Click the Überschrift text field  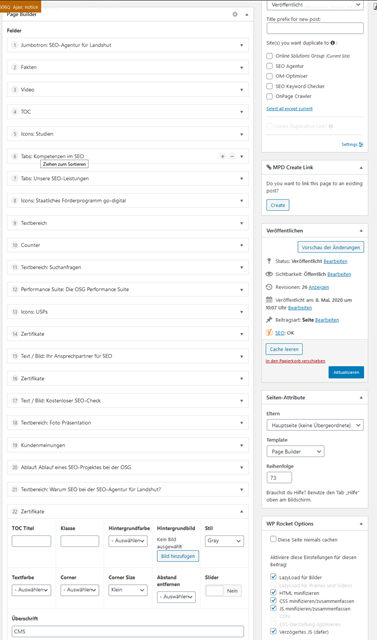pos(128,631)
